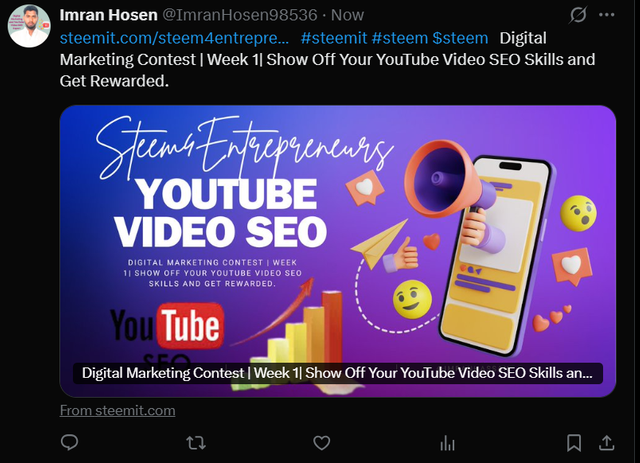
Task: Share the tweet via upload arrow icon
Action: (607, 443)
